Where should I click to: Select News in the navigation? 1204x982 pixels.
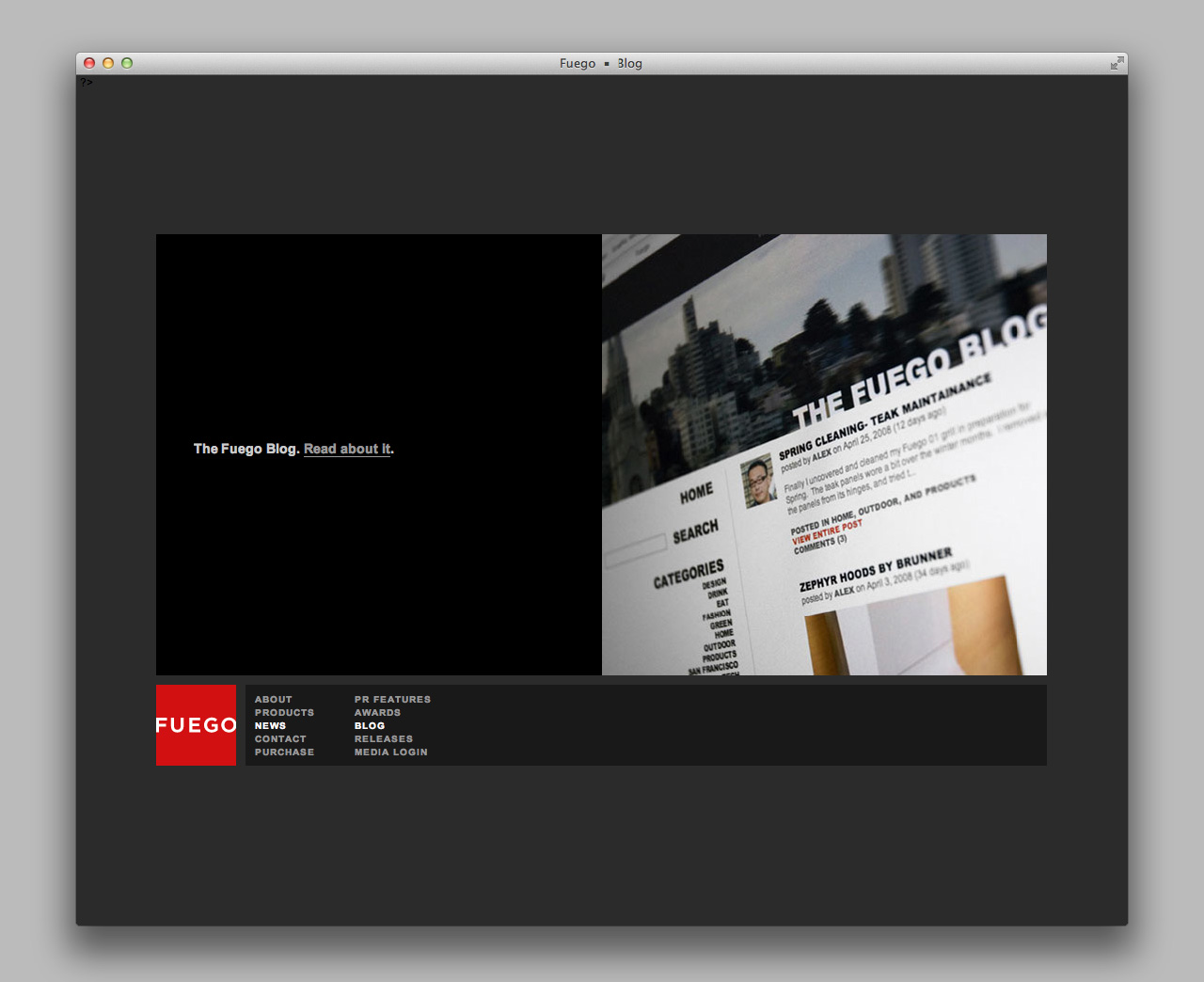tap(270, 726)
